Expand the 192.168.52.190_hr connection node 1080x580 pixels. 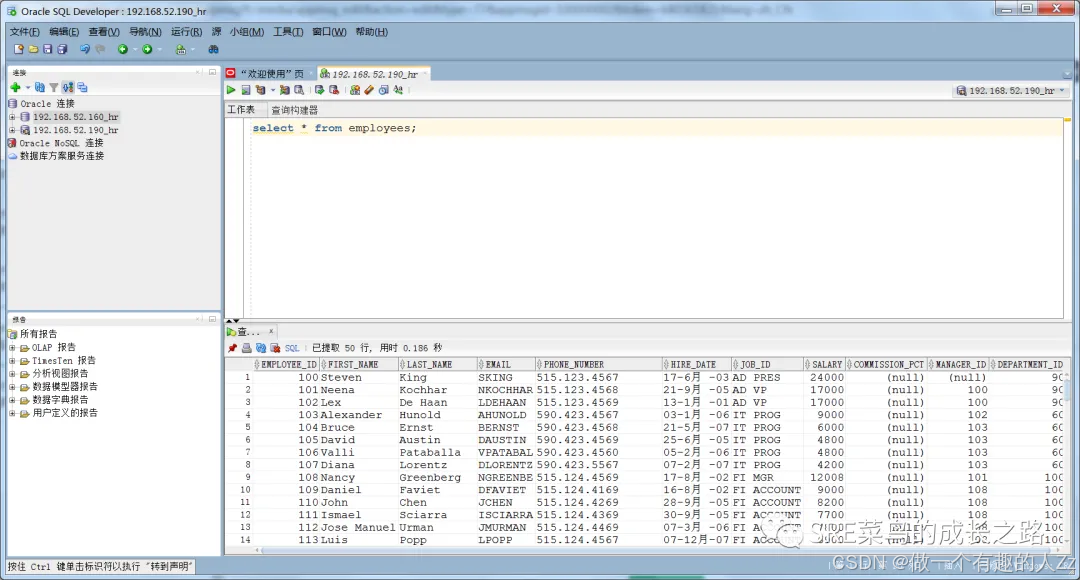12,130
